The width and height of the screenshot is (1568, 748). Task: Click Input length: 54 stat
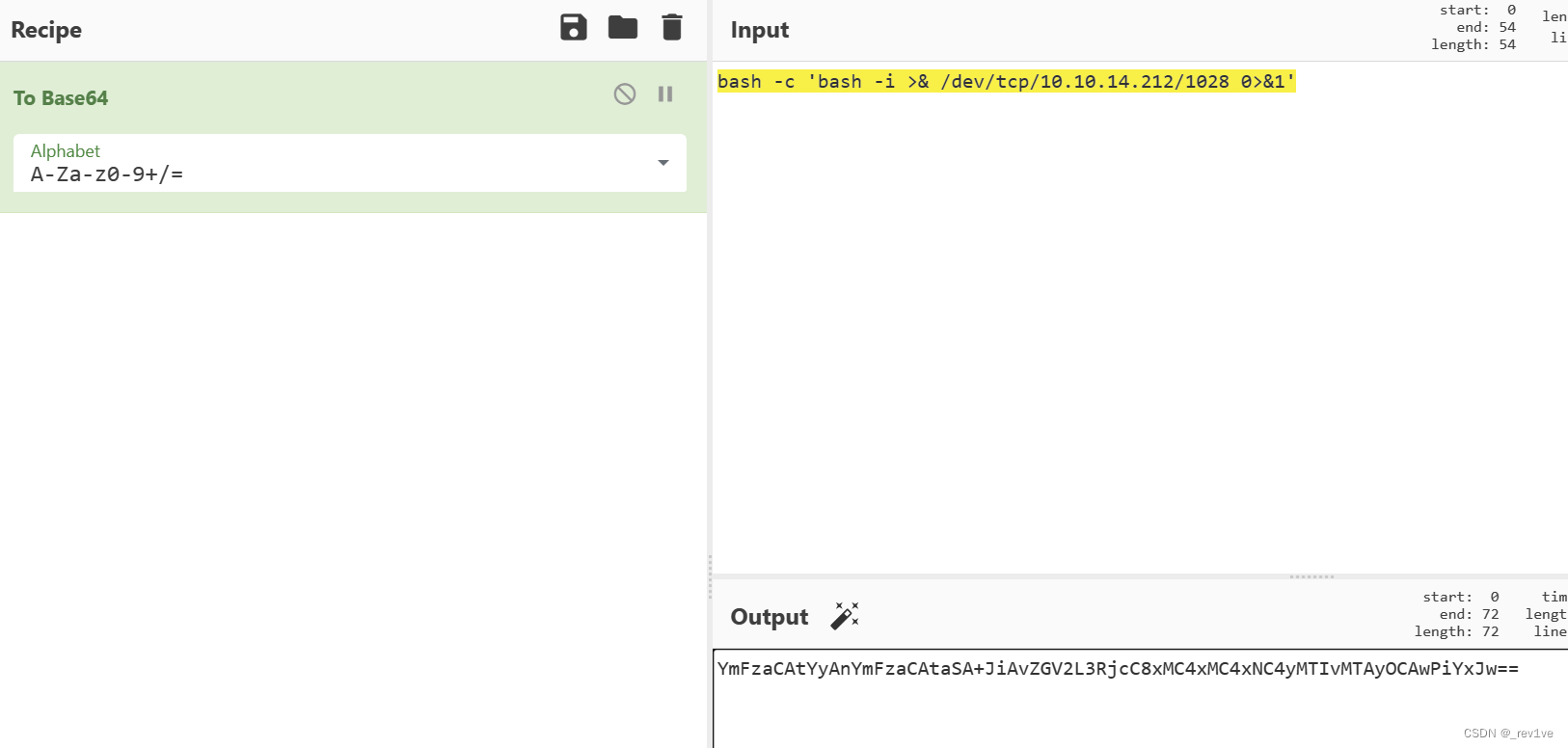click(x=1473, y=44)
